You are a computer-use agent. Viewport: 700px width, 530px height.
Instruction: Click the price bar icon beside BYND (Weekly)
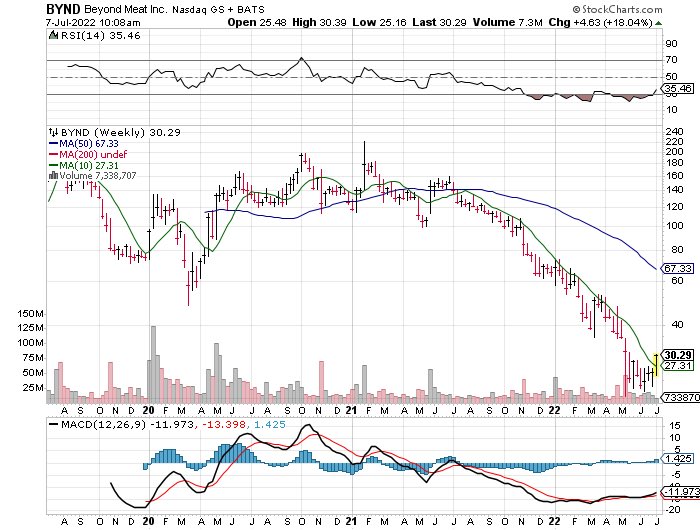(x=54, y=132)
